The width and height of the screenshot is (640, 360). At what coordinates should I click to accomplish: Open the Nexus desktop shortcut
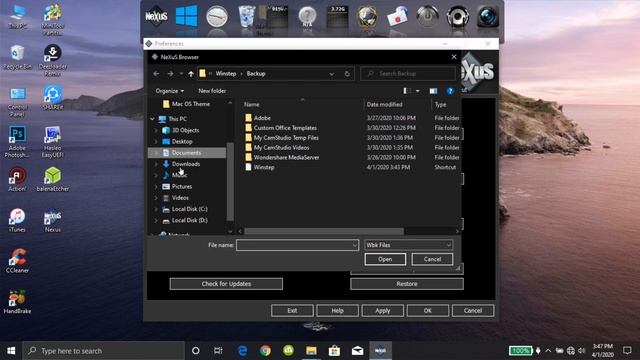click(x=53, y=221)
